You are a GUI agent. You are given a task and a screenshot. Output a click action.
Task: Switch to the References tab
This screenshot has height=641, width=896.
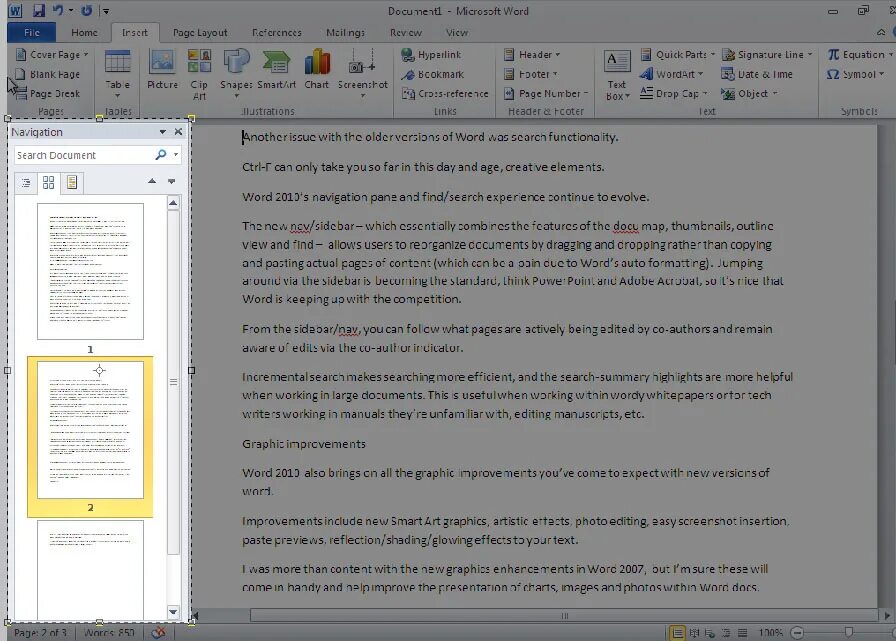(x=277, y=33)
